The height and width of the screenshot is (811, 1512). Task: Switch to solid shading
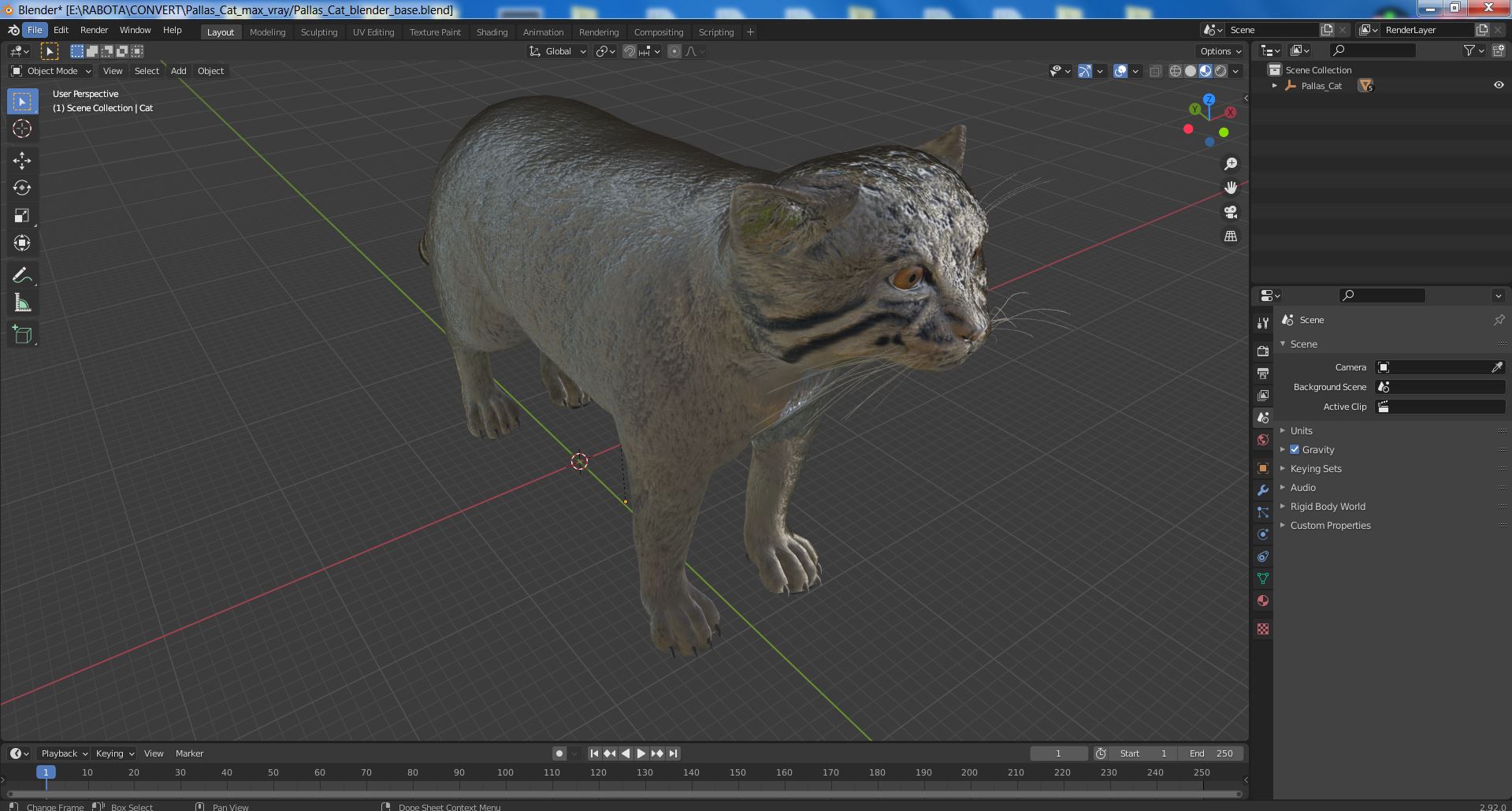pyautogui.click(x=1191, y=71)
